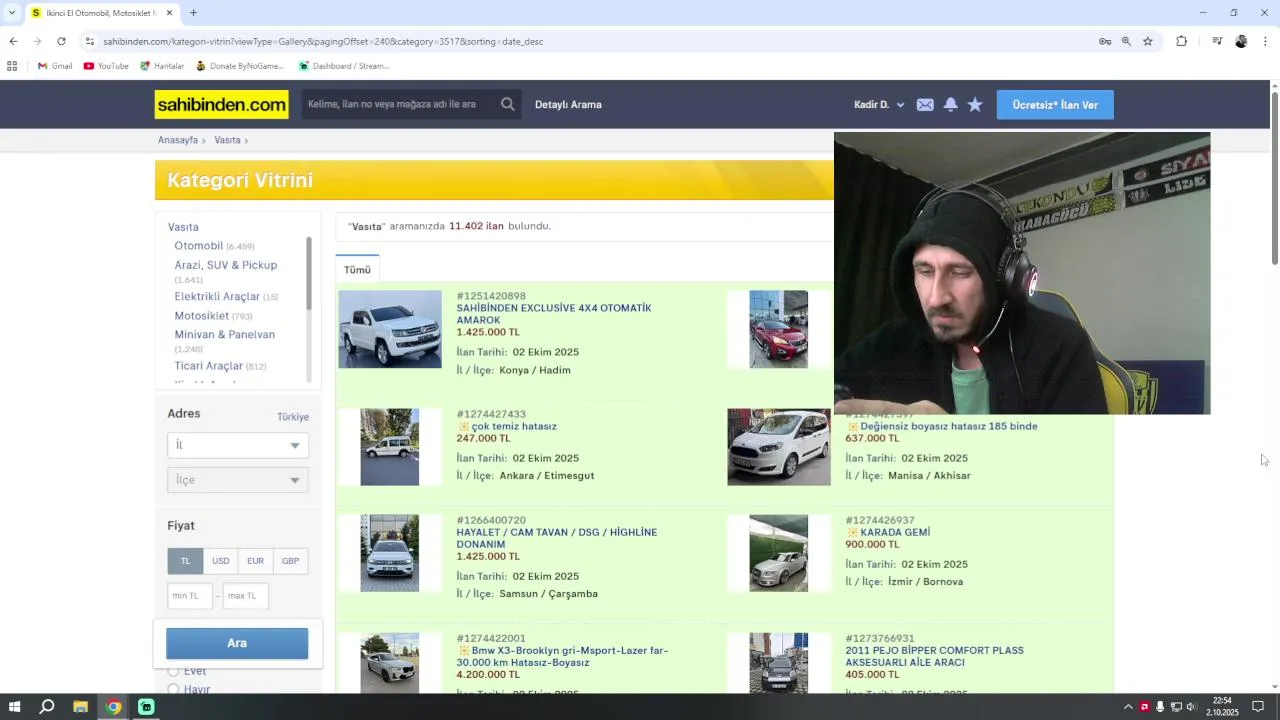
Task: Open Windows taskbar search
Action: pos(47,707)
